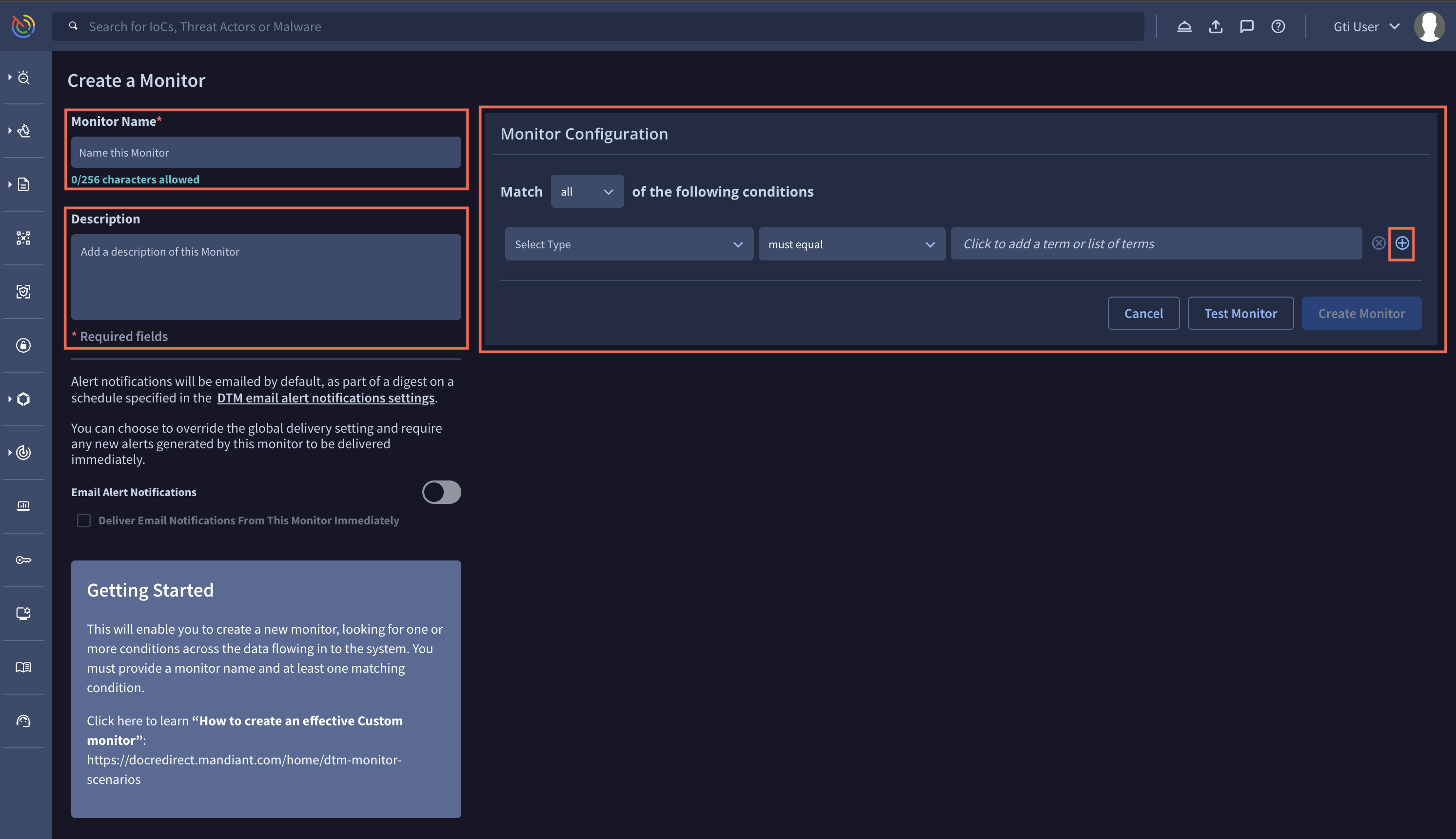Click the search magnifier icon in the search bar
The height and width of the screenshot is (839, 1456).
[x=73, y=26]
